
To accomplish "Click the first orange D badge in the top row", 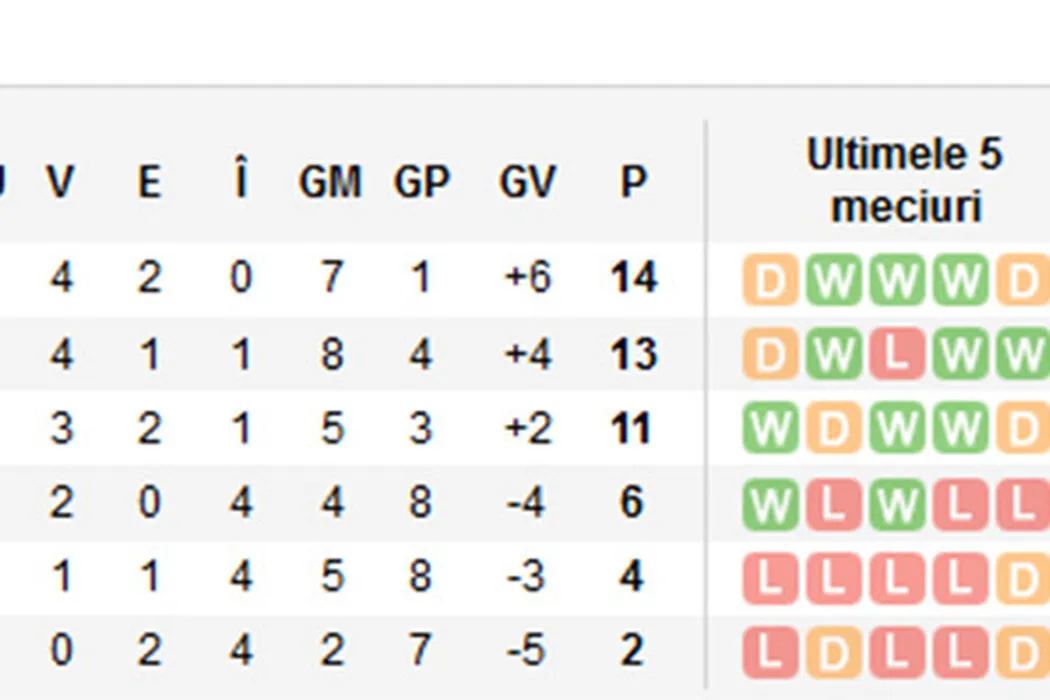I will point(770,281).
